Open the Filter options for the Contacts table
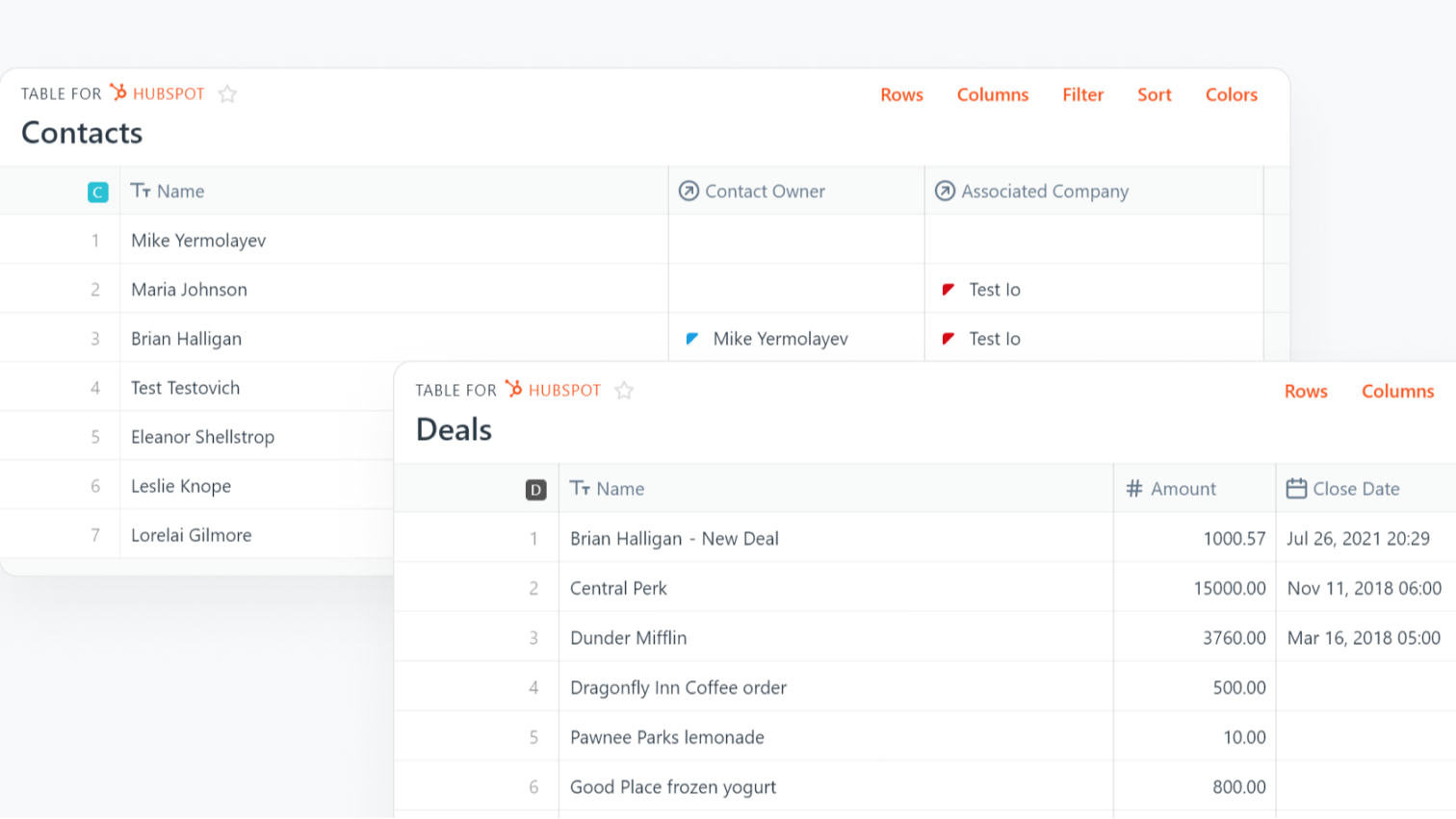1456x819 pixels. (1082, 94)
